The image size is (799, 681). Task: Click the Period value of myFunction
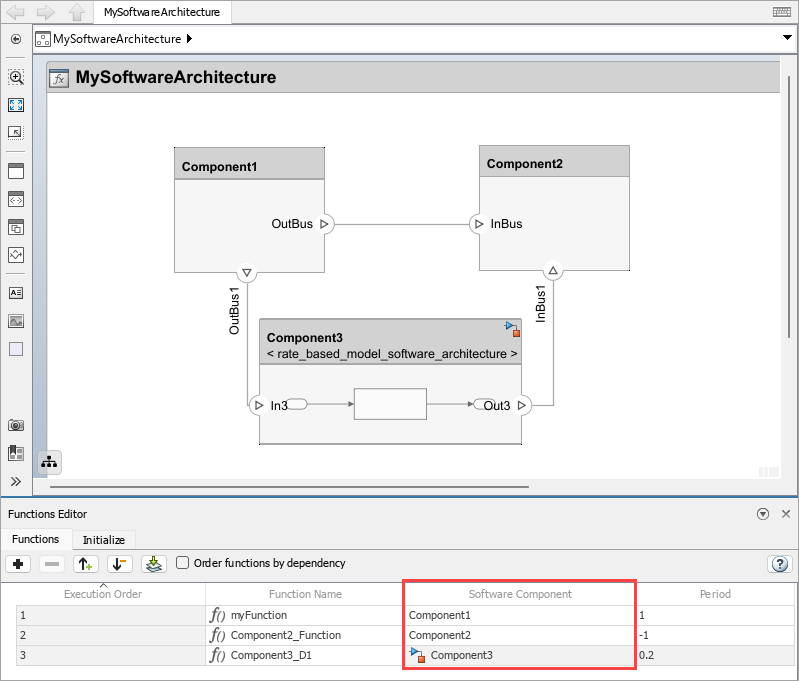click(x=714, y=616)
